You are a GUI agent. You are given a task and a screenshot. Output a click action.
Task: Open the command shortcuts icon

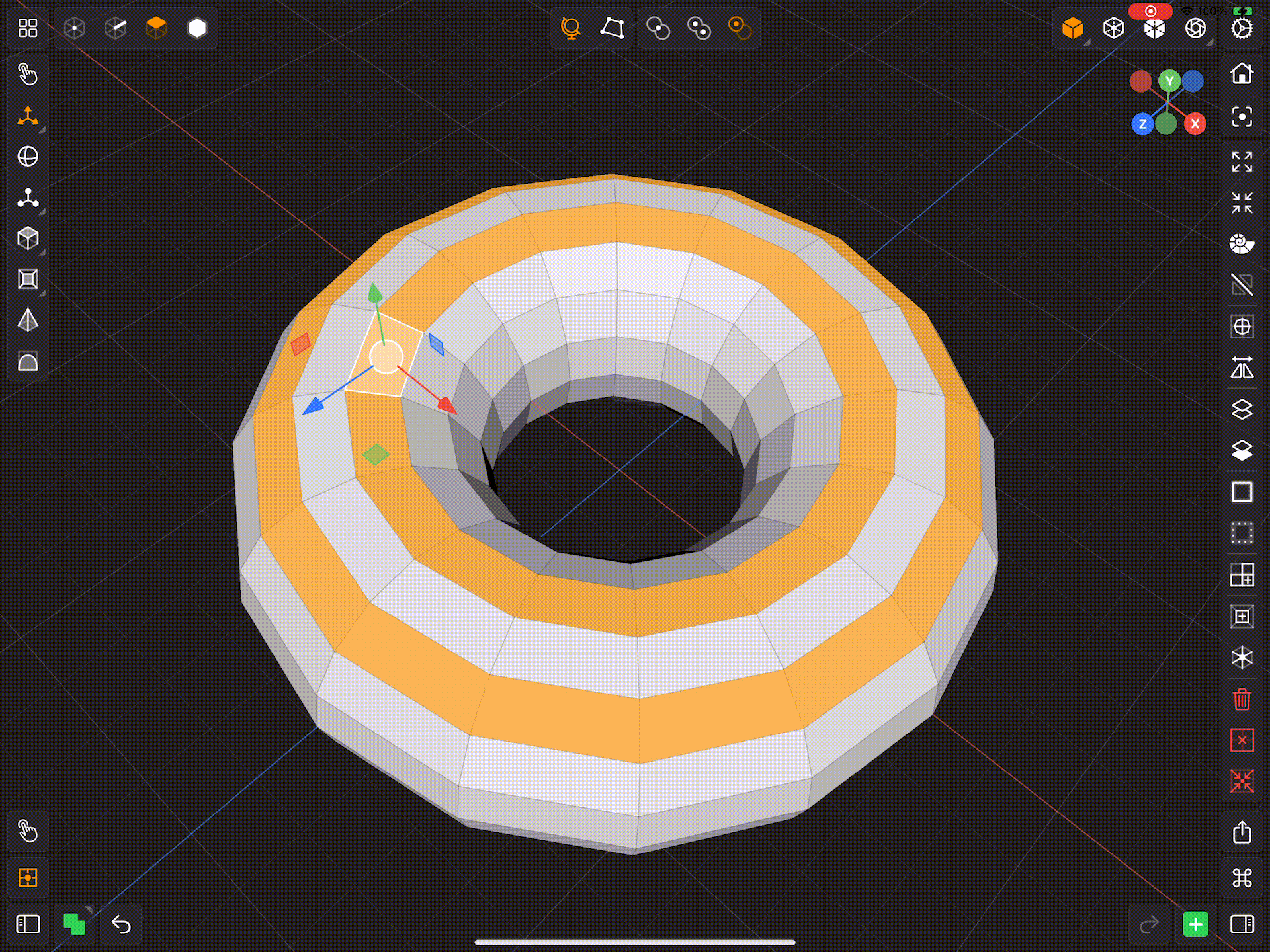point(1242,878)
